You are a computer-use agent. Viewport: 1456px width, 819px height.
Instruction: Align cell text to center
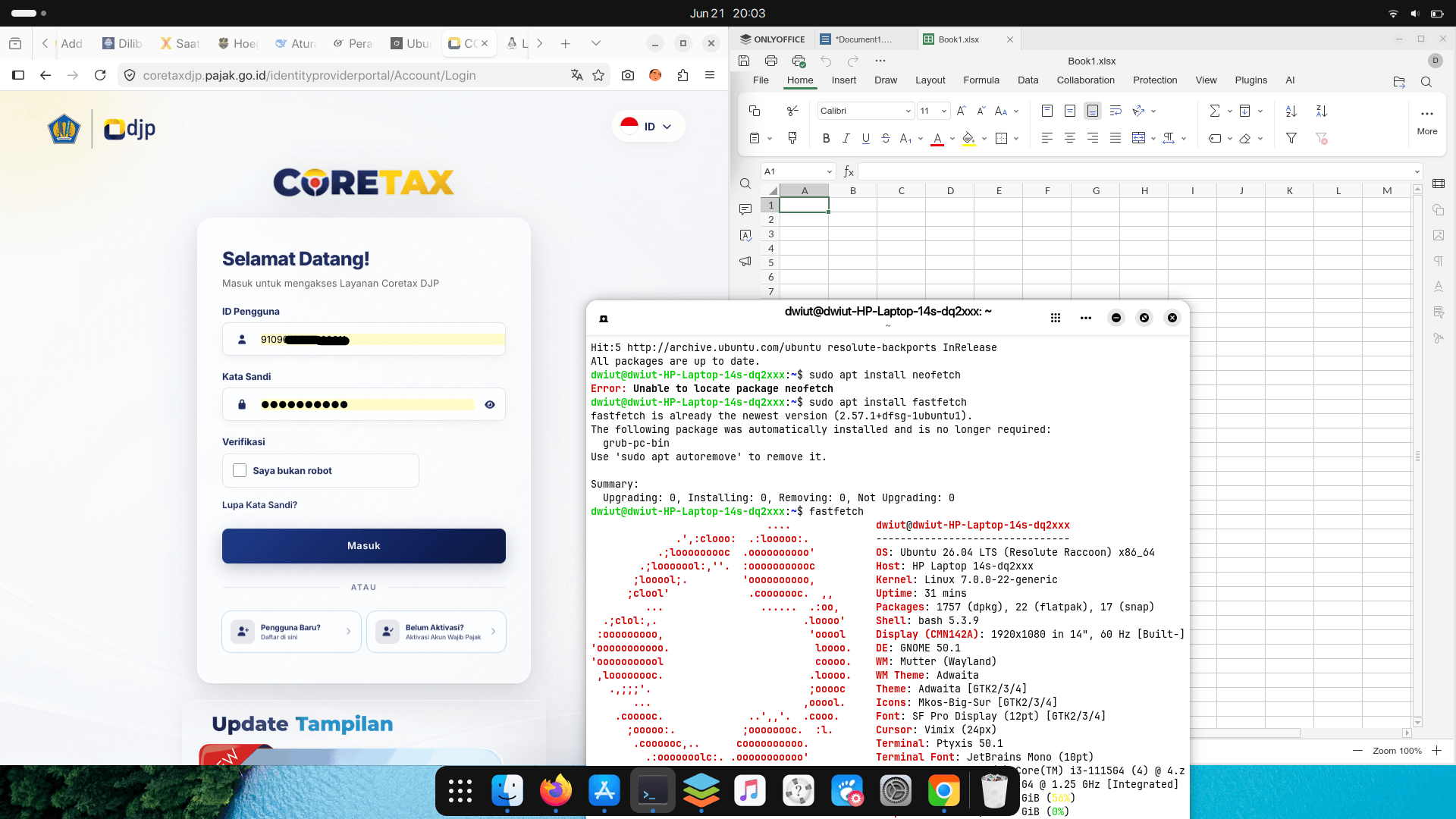(x=1070, y=138)
